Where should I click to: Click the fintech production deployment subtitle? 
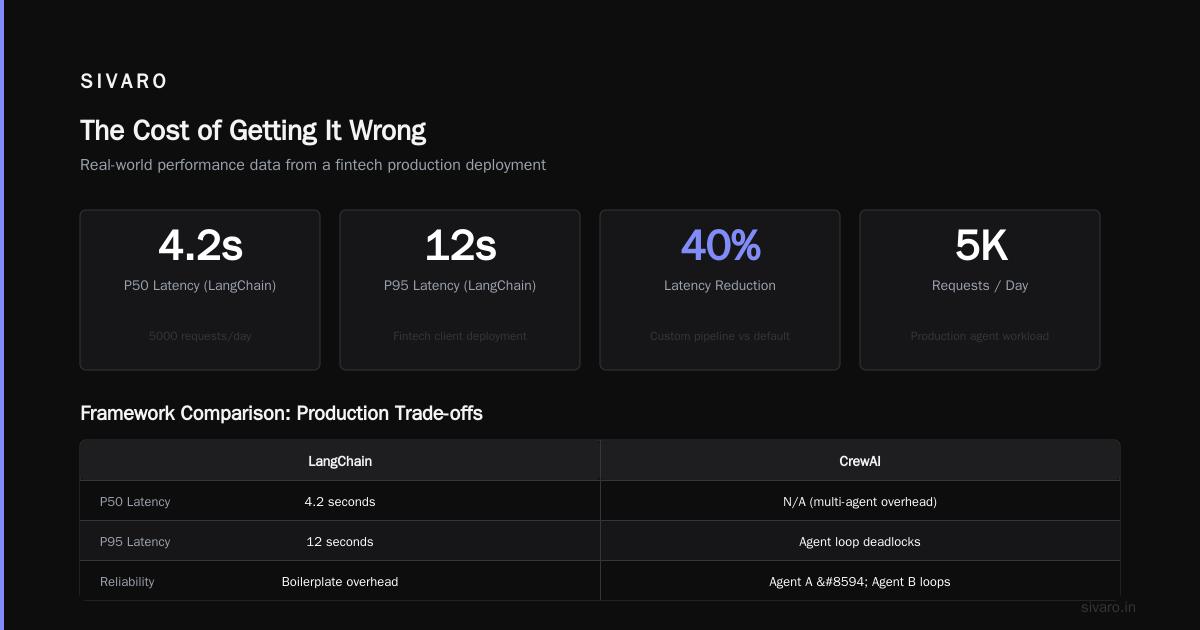[313, 165]
